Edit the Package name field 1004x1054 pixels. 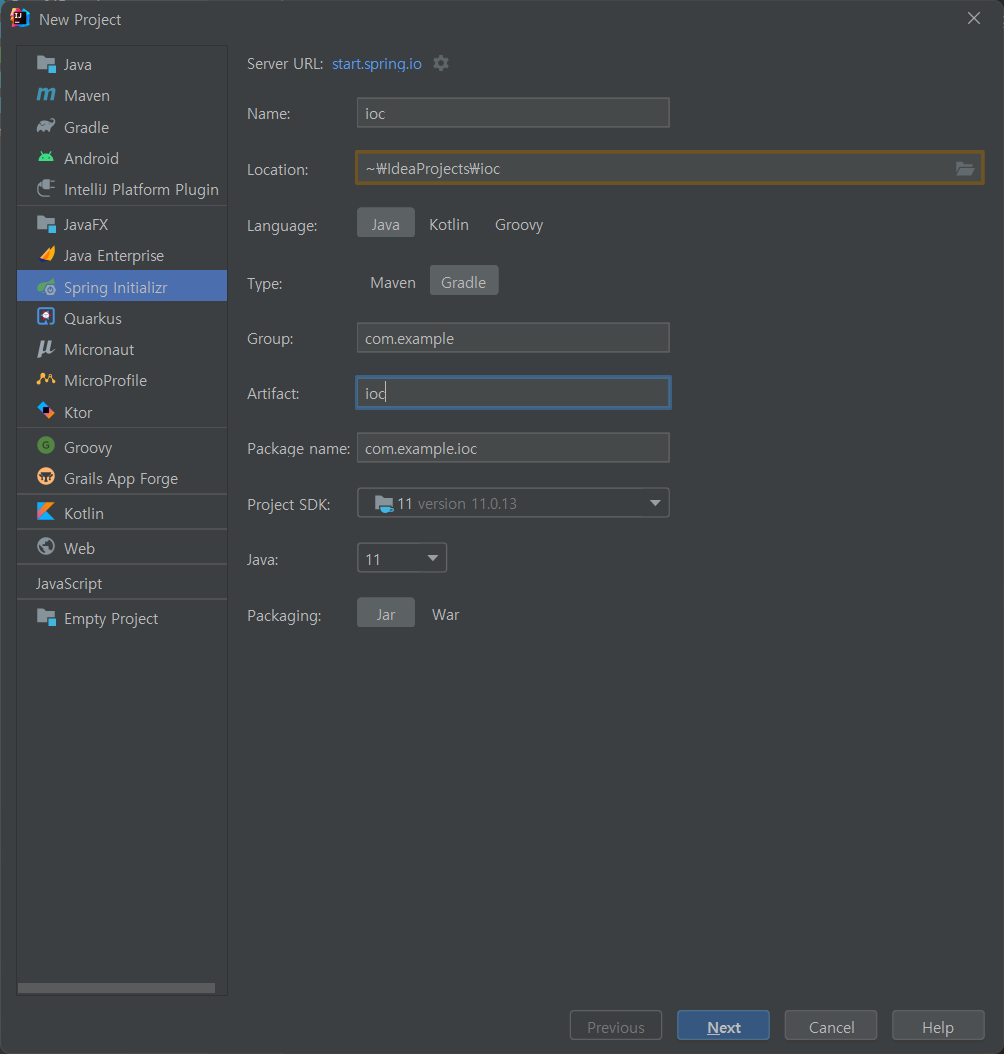click(513, 448)
